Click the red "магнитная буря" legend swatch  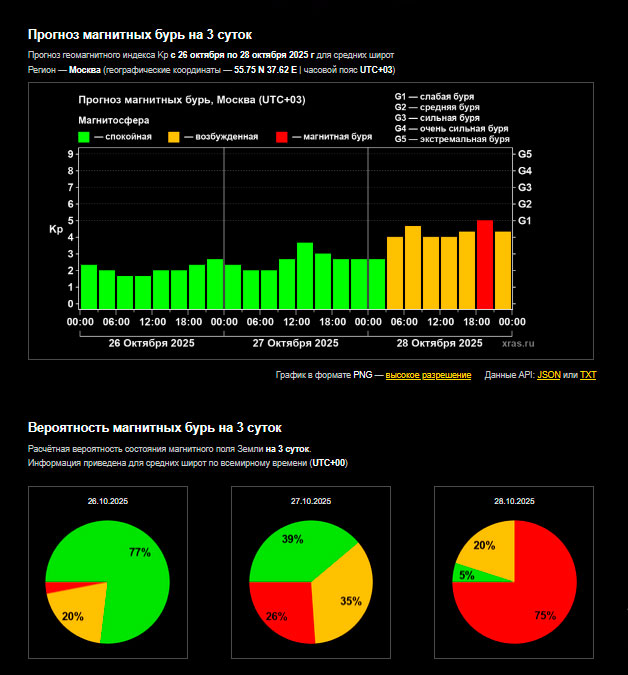[282, 137]
